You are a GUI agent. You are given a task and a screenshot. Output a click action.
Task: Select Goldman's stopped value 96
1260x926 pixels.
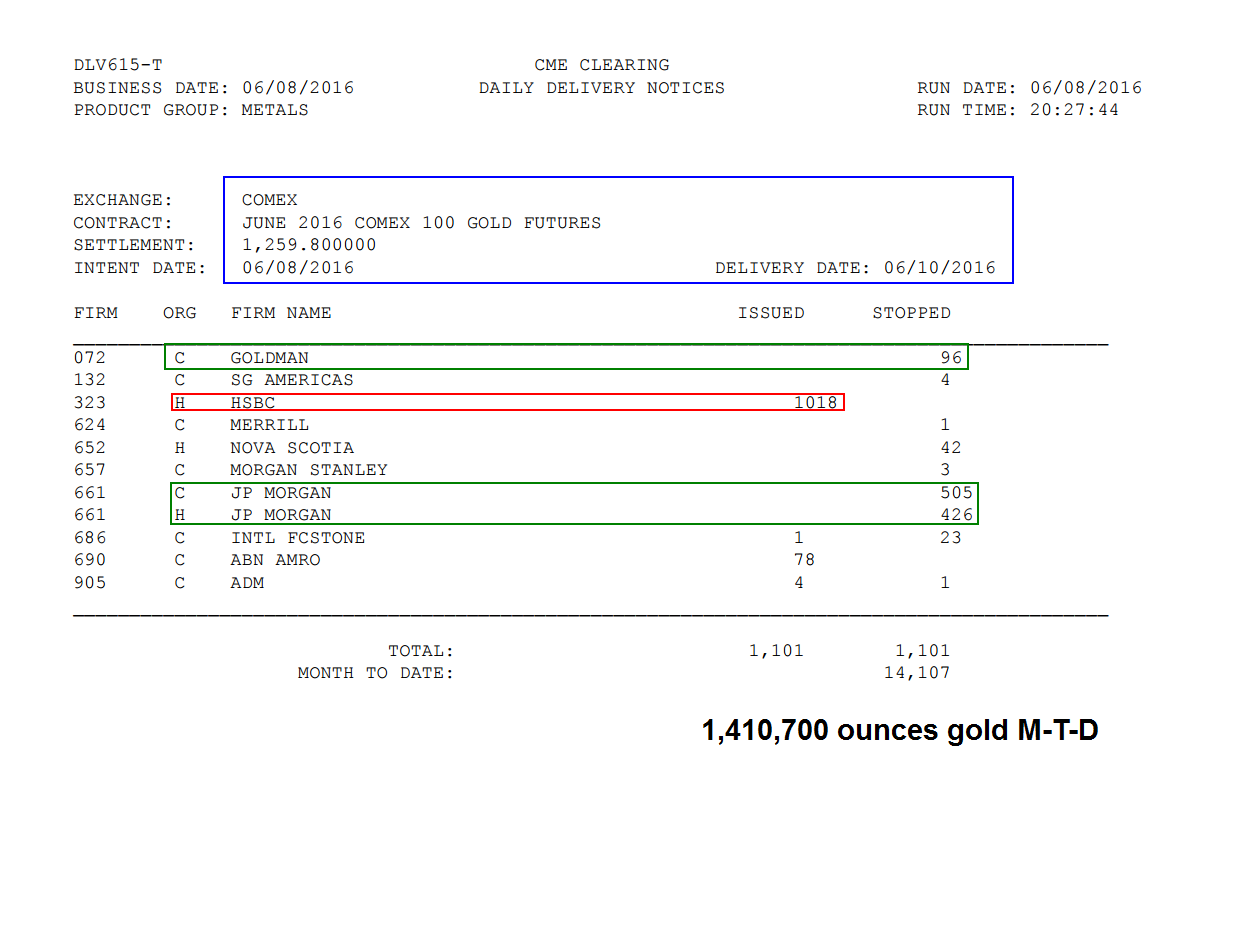pos(951,358)
